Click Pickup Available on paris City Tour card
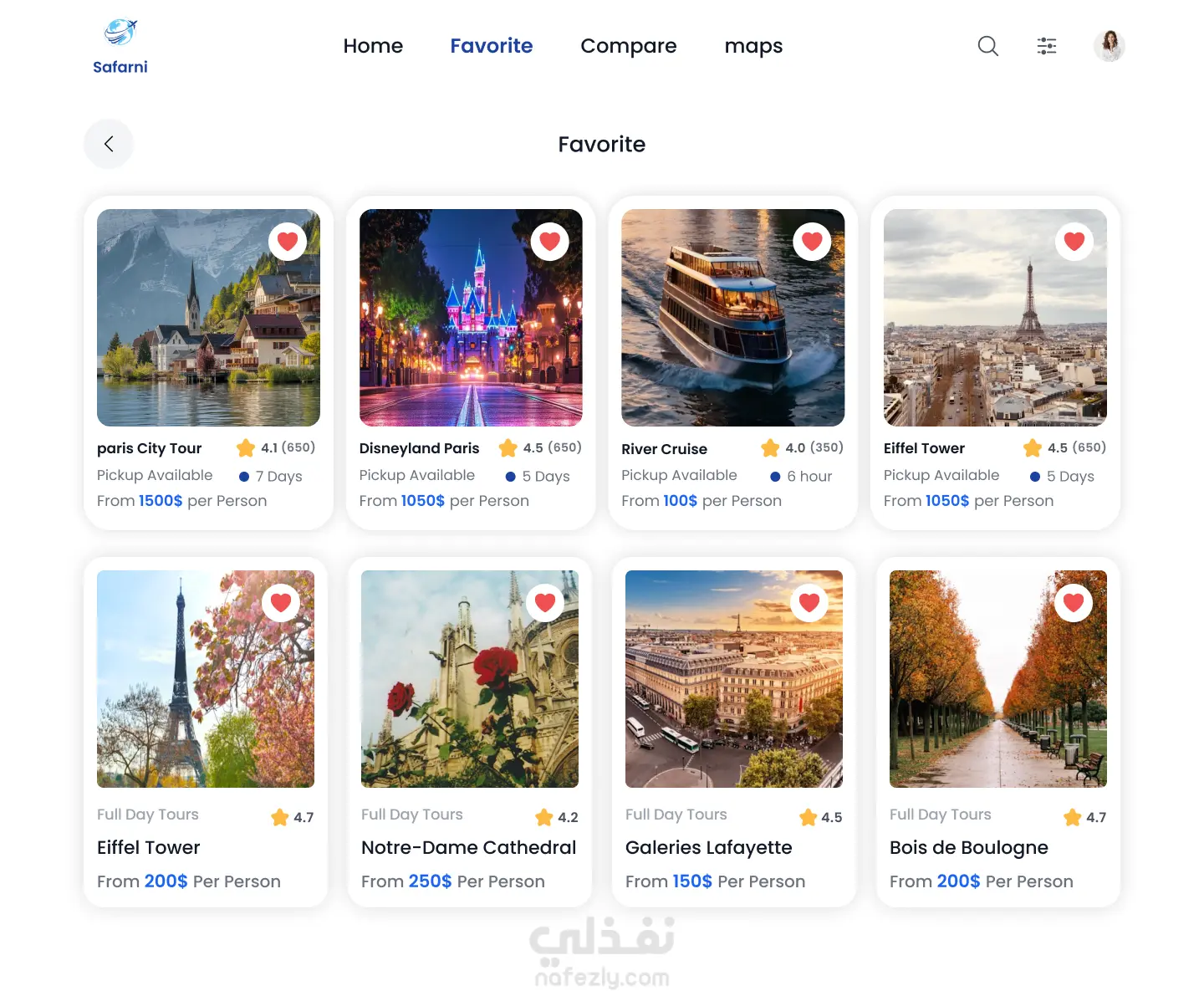 click(x=155, y=475)
